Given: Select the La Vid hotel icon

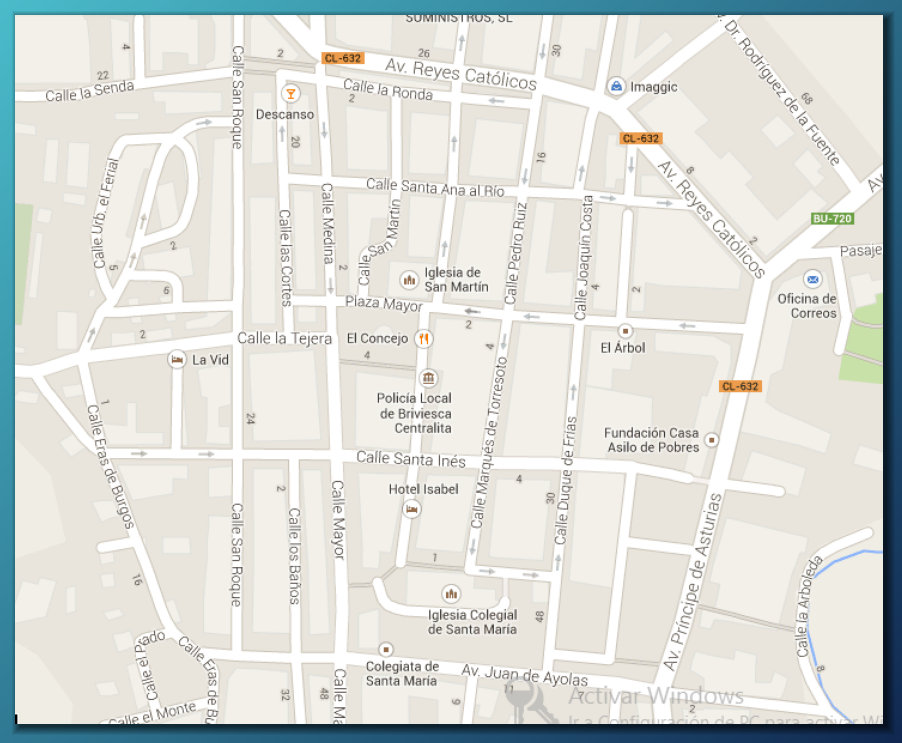Looking at the screenshot, I should pos(177,359).
